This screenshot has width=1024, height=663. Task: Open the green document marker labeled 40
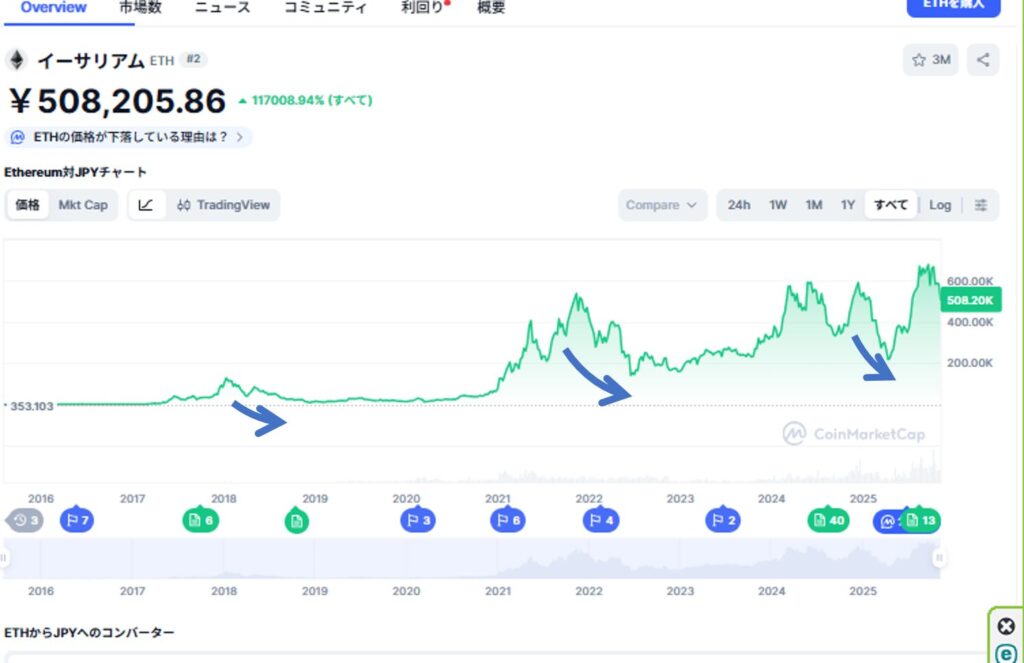coord(828,520)
